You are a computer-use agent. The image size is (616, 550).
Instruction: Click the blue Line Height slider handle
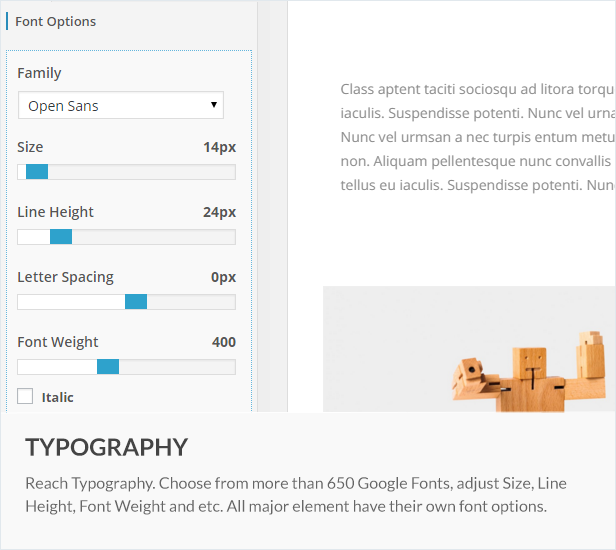pos(61,237)
